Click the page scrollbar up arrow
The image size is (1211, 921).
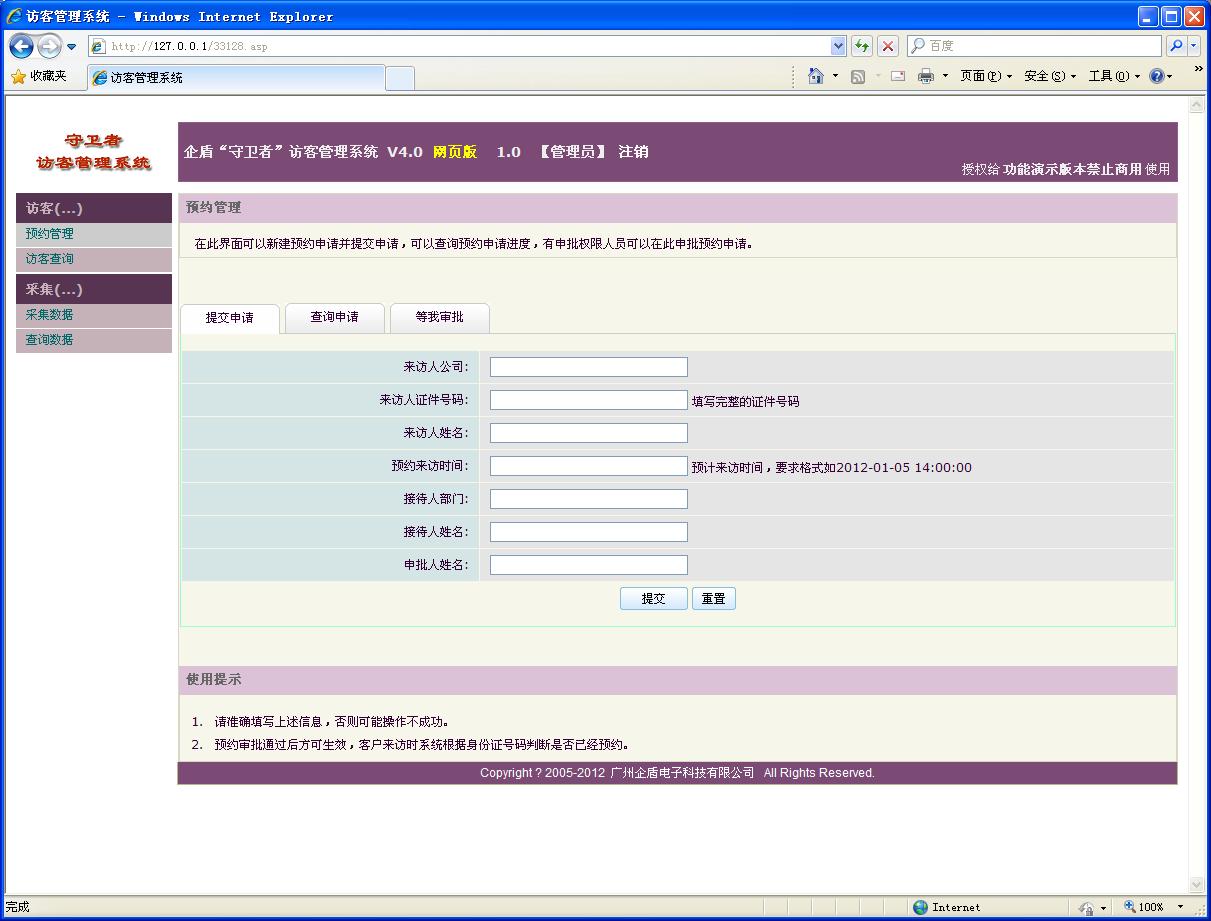tap(1196, 105)
